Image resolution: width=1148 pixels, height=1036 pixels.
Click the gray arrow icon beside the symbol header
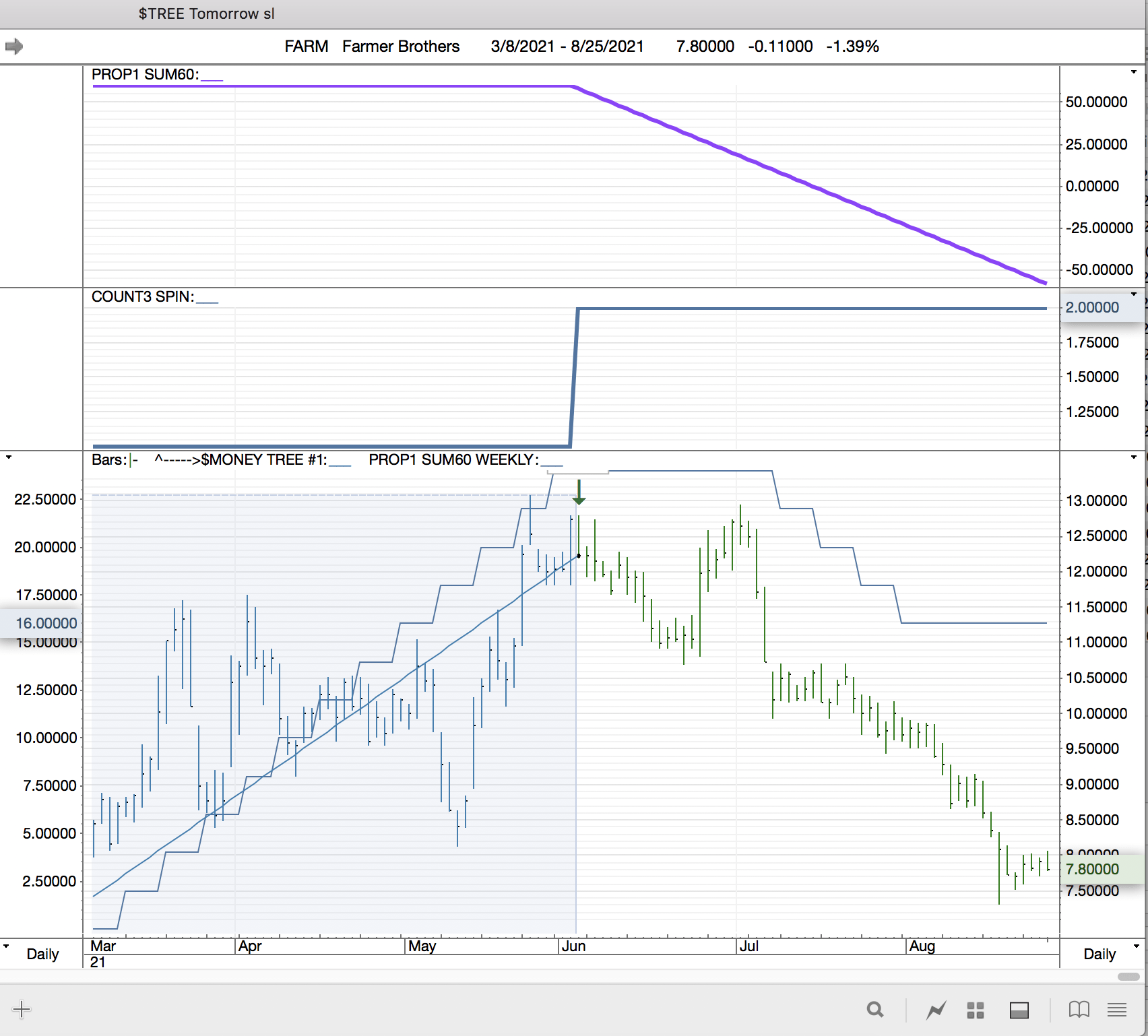point(14,46)
